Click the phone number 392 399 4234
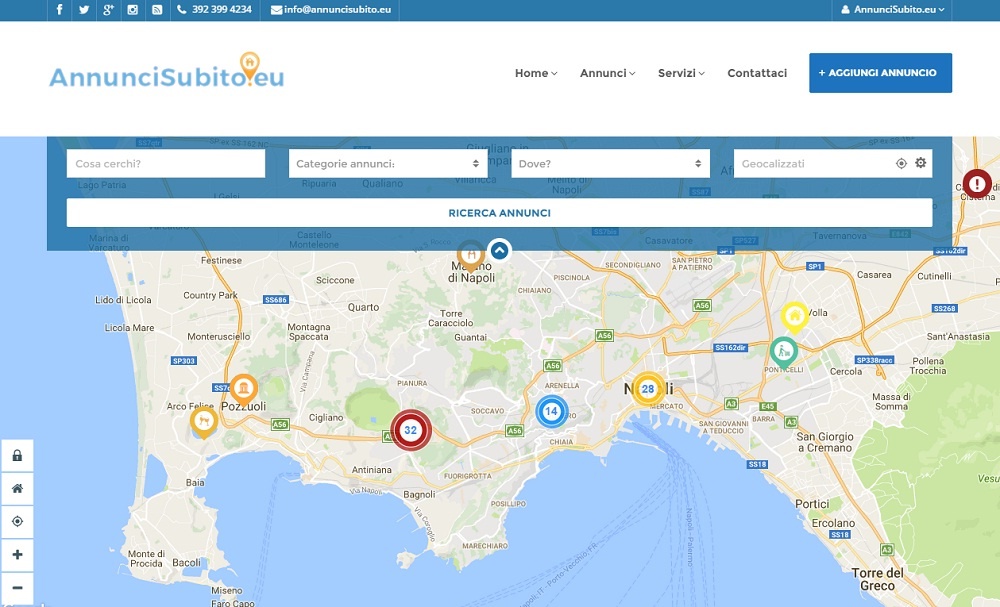 coord(215,10)
